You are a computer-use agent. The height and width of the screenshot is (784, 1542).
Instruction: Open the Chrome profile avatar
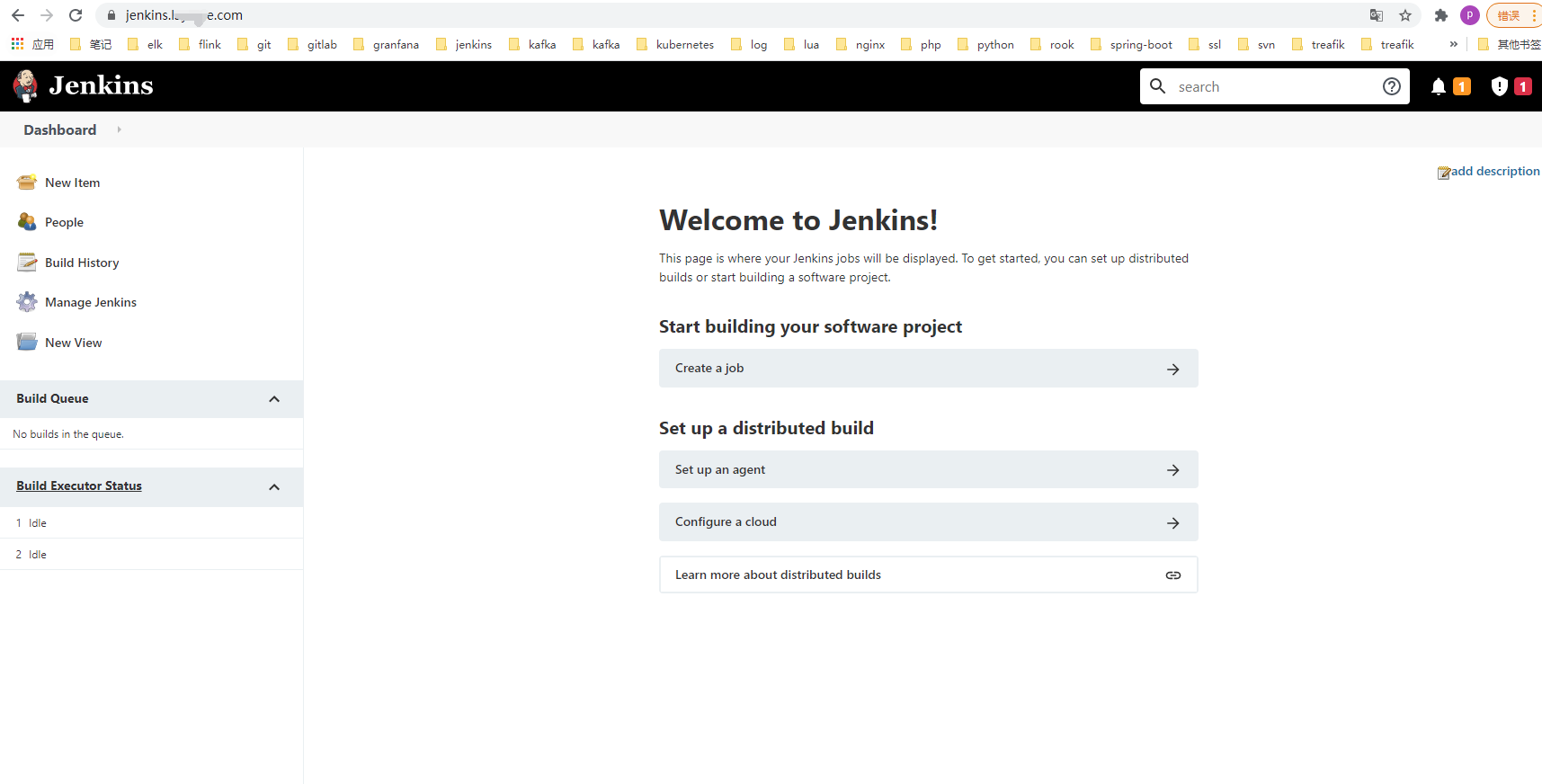point(1470,15)
